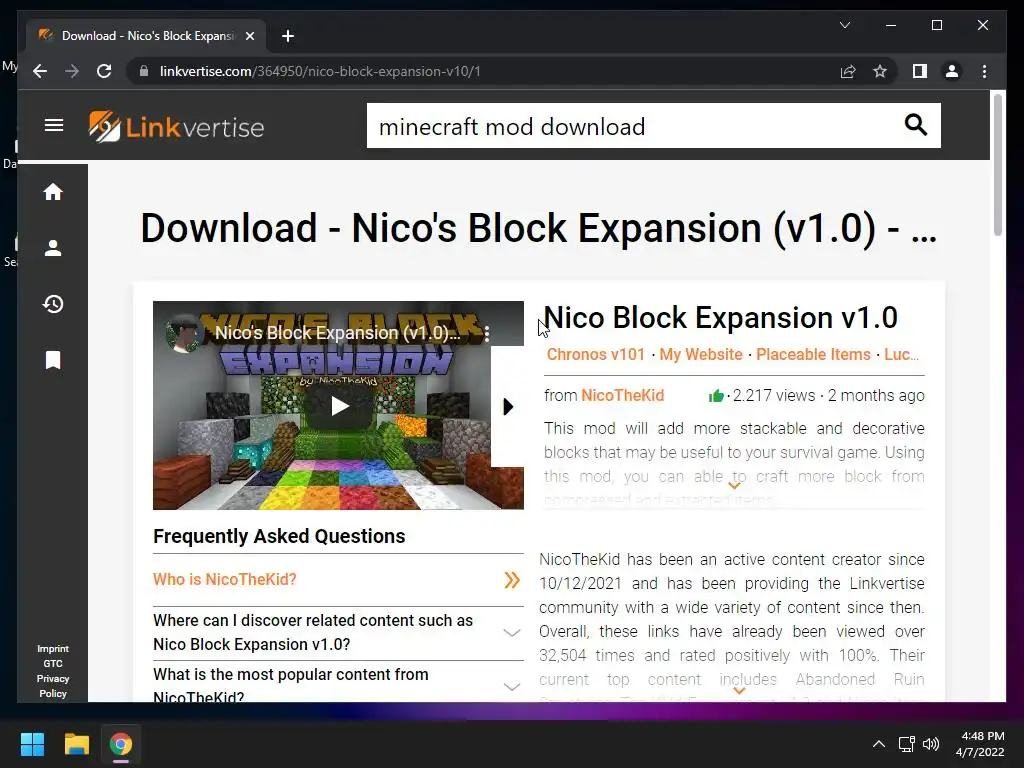Click the 'Frequently Asked Questions' heading
This screenshot has height=768, width=1024.
[279, 536]
